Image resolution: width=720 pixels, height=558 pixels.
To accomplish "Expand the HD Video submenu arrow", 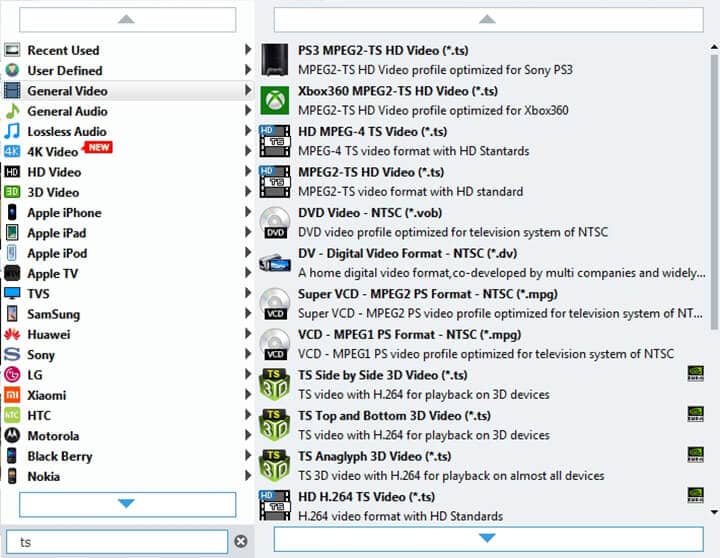I will [x=248, y=171].
